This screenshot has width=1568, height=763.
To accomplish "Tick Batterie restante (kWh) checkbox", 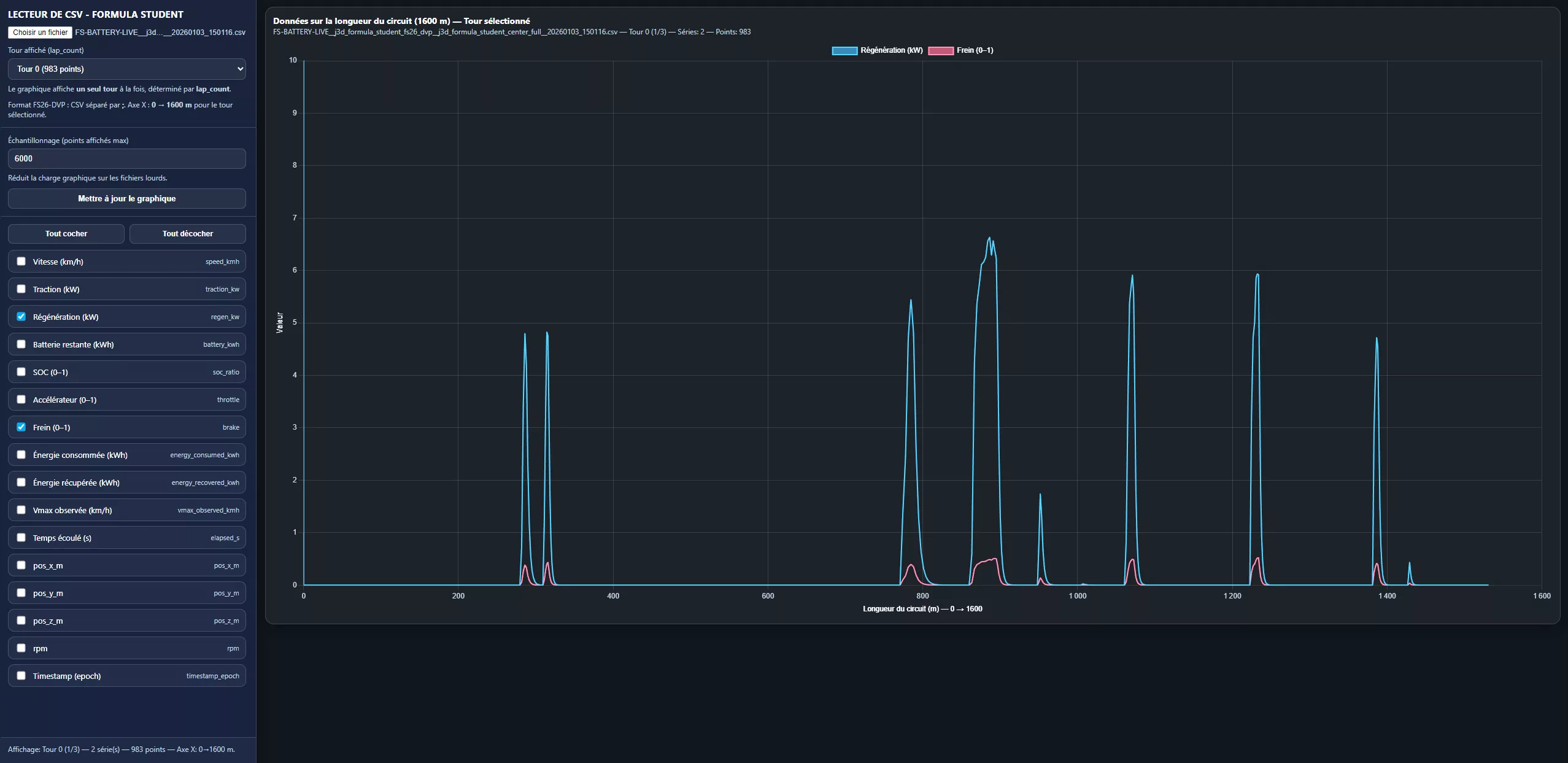I will [21, 344].
